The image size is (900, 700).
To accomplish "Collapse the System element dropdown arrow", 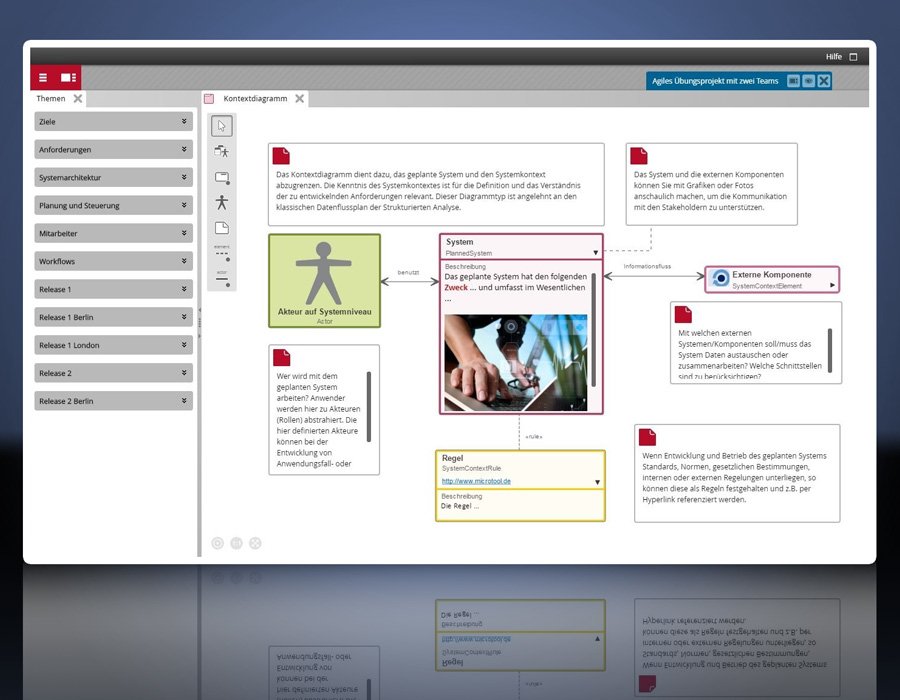I will (x=596, y=253).
